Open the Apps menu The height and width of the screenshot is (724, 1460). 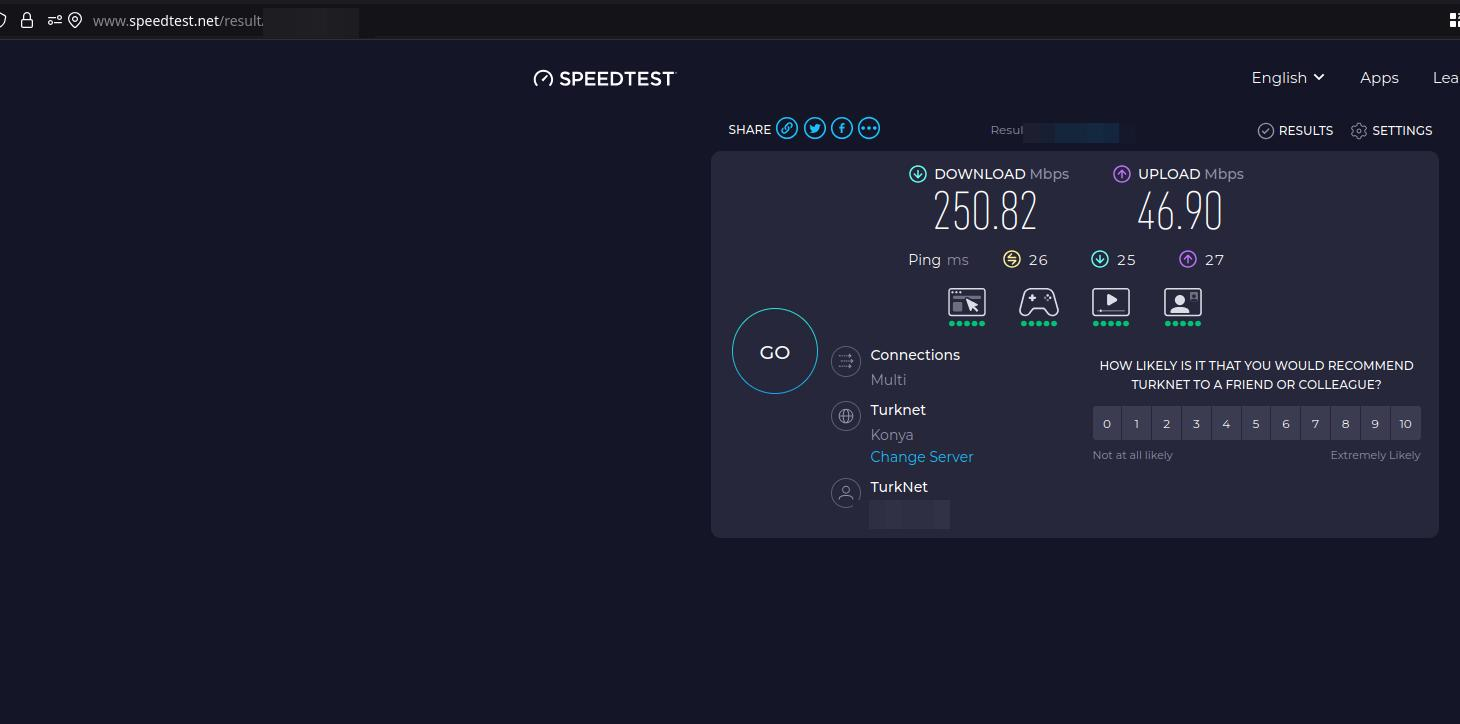click(x=1379, y=78)
